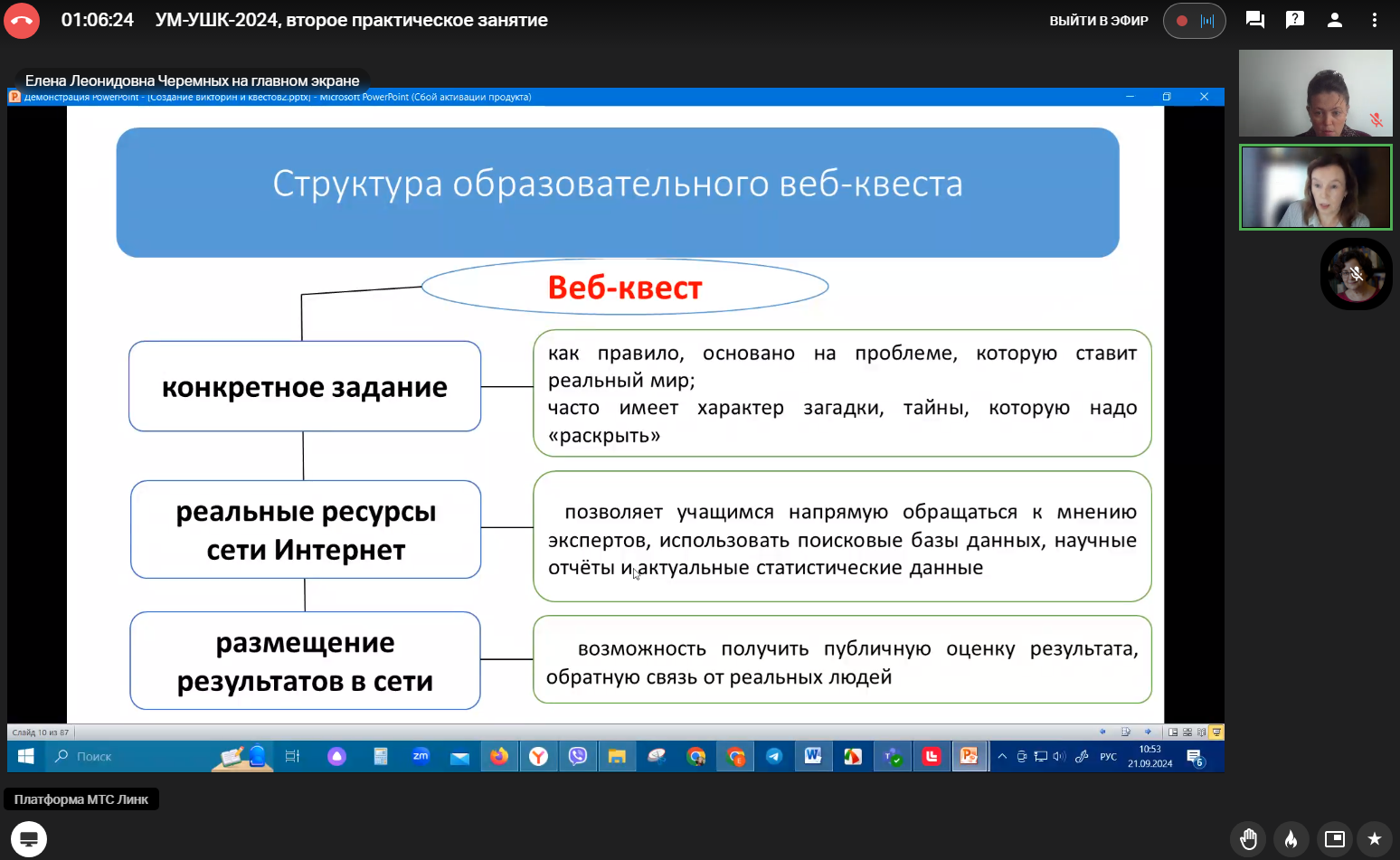Open the chat panel icon
The height and width of the screenshot is (860, 1400).
point(1254,20)
